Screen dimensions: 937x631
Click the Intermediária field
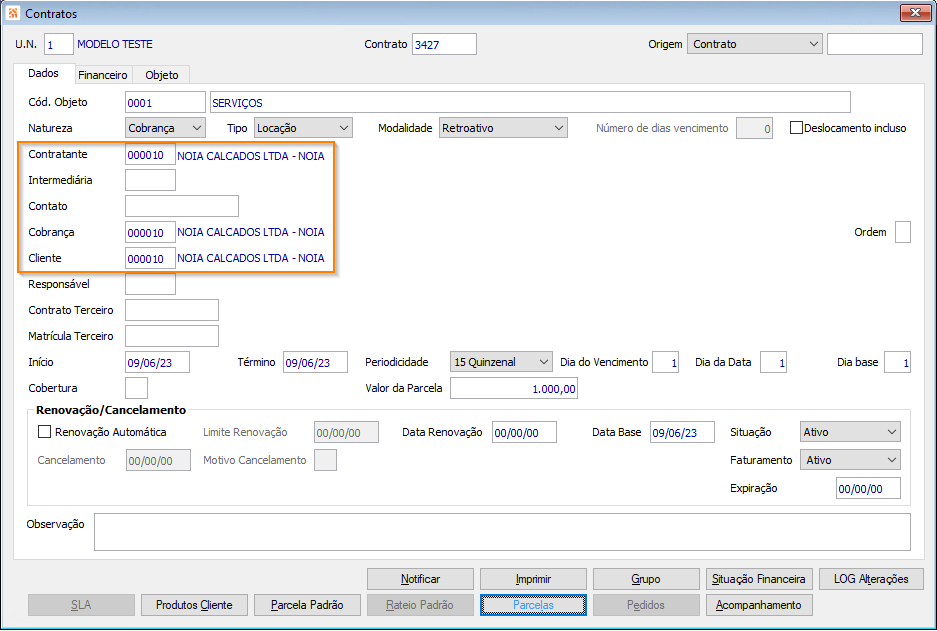(x=150, y=180)
